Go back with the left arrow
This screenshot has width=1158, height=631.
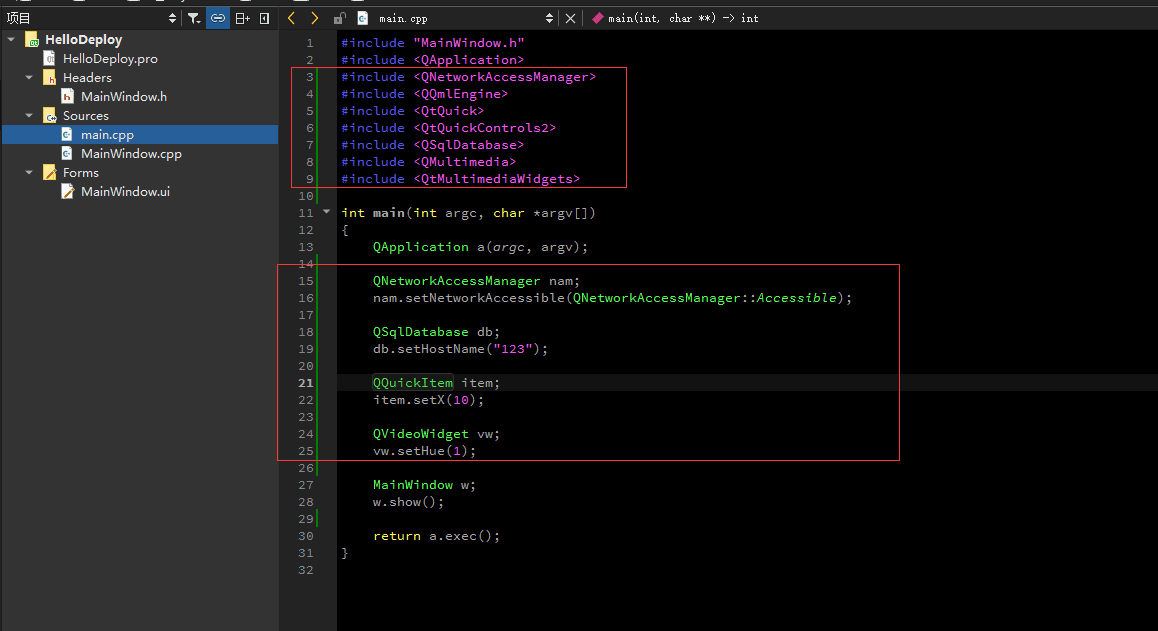pos(292,18)
